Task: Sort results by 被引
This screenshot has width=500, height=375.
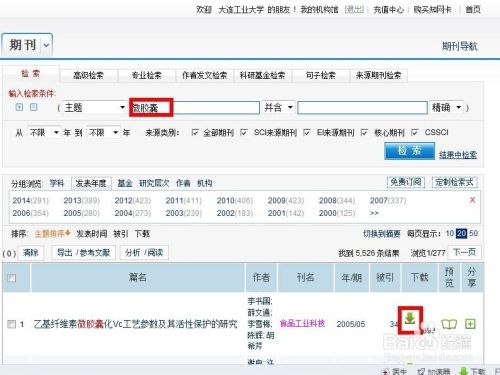Action: (x=120, y=234)
